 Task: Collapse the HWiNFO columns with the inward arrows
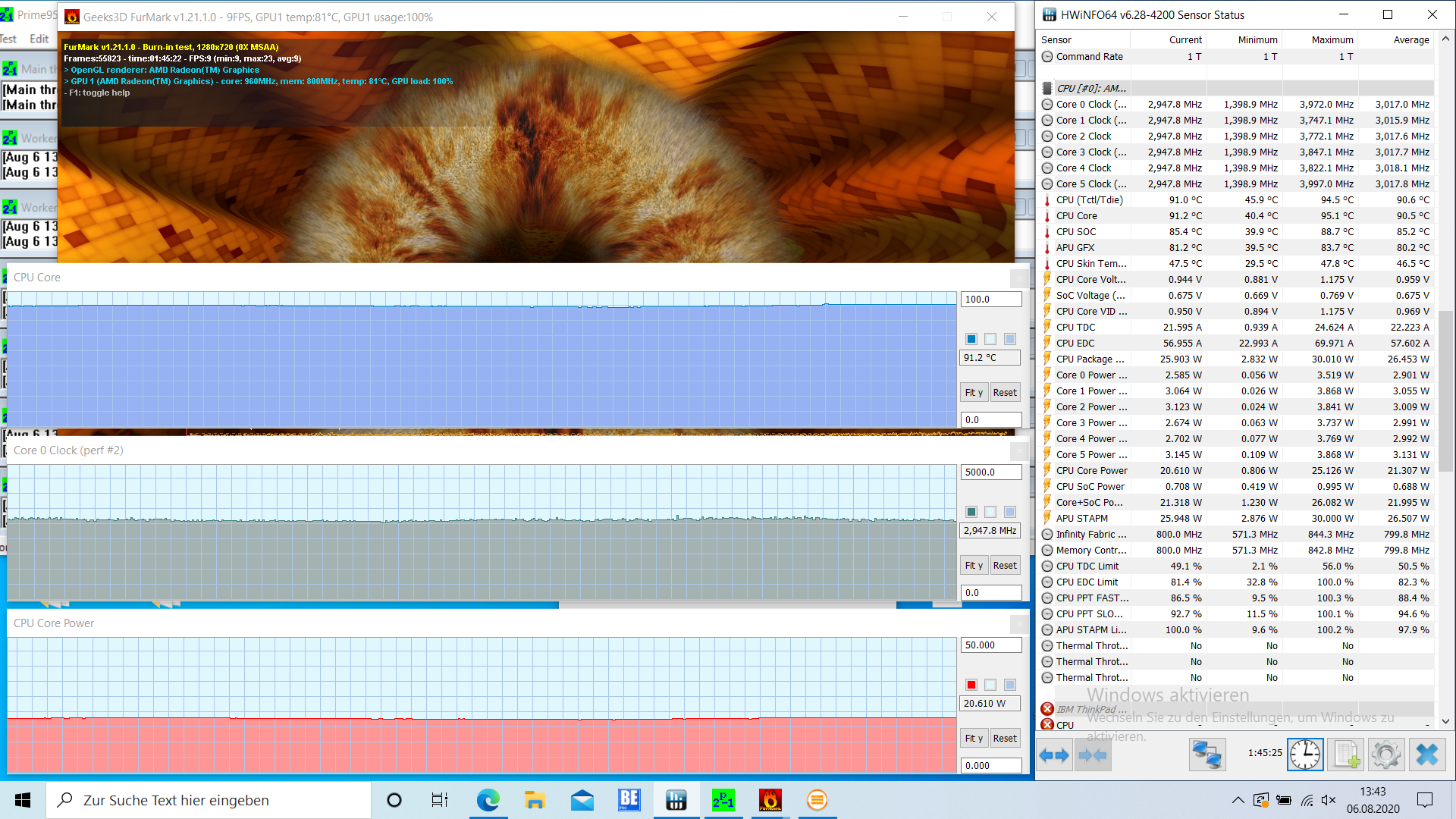tap(1093, 755)
